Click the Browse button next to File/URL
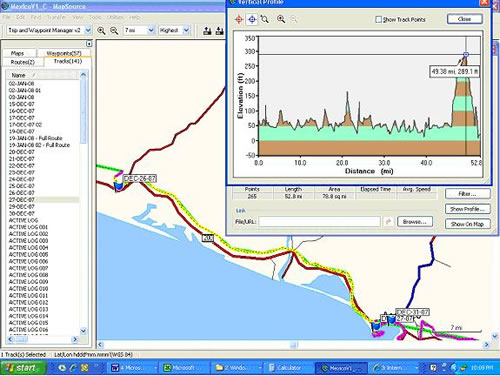This screenshot has width=500, height=376. [x=415, y=222]
